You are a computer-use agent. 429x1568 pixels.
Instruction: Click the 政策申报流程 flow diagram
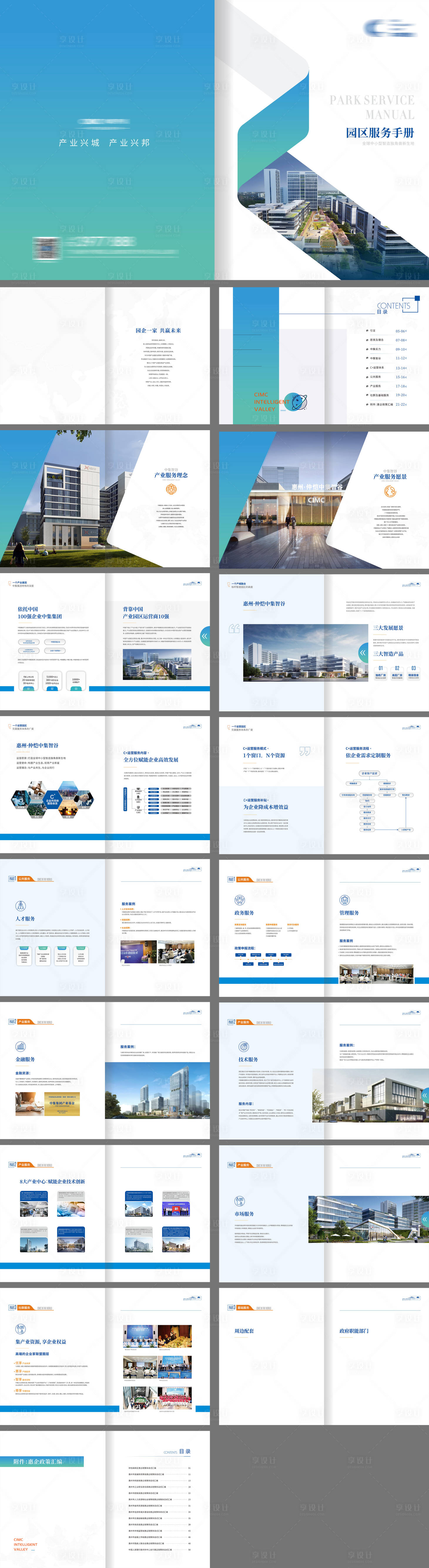point(263,959)
